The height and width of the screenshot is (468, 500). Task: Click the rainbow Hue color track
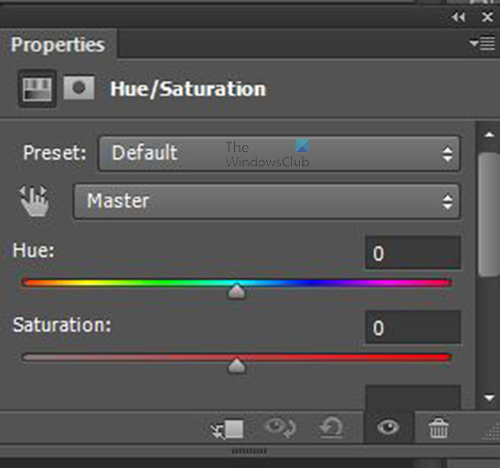tap(237, 283)
